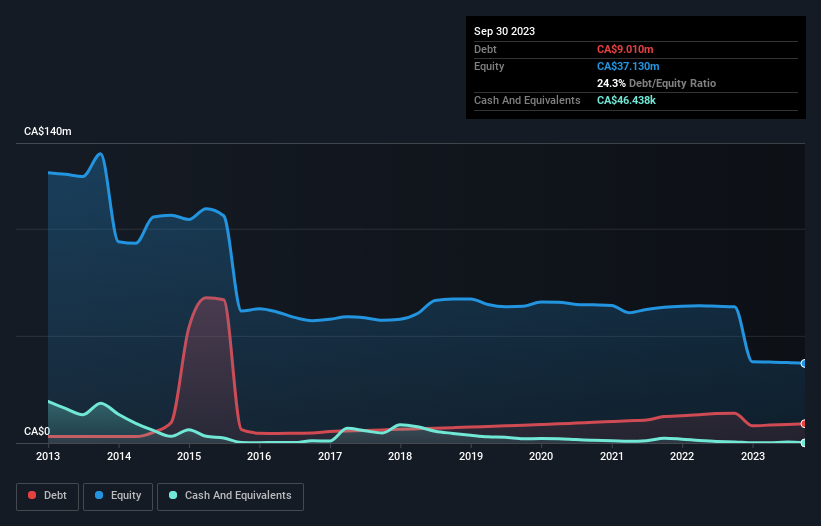Click the CA$140m y-axis label
821x526 pixels.
pyautogui.click(x=48, y=131)
